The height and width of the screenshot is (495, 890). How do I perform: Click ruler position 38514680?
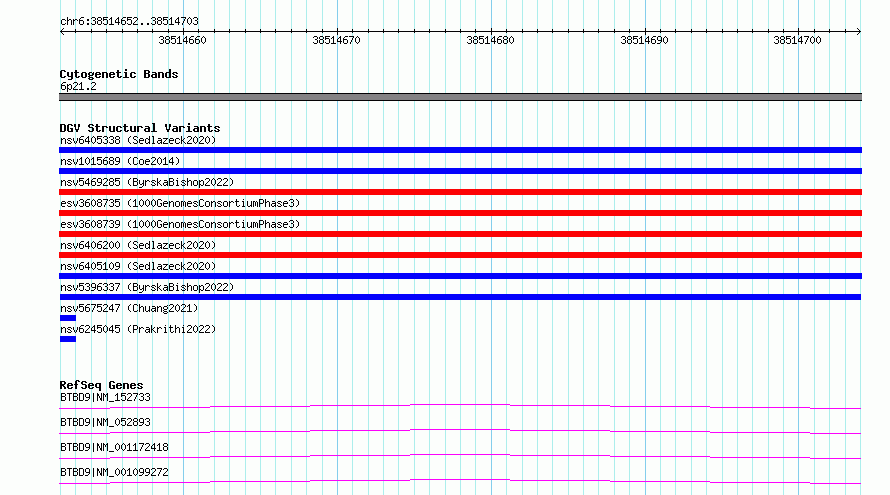pyautogui.click(x=490, y=40)
